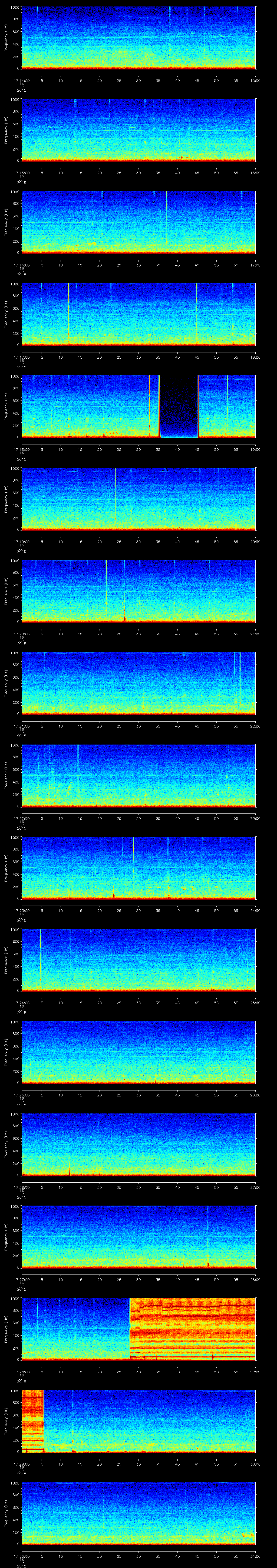Viewport: 277px width, 1568px height.
Task: Click the 22:00 end time label
Action: tap(255, 726)
